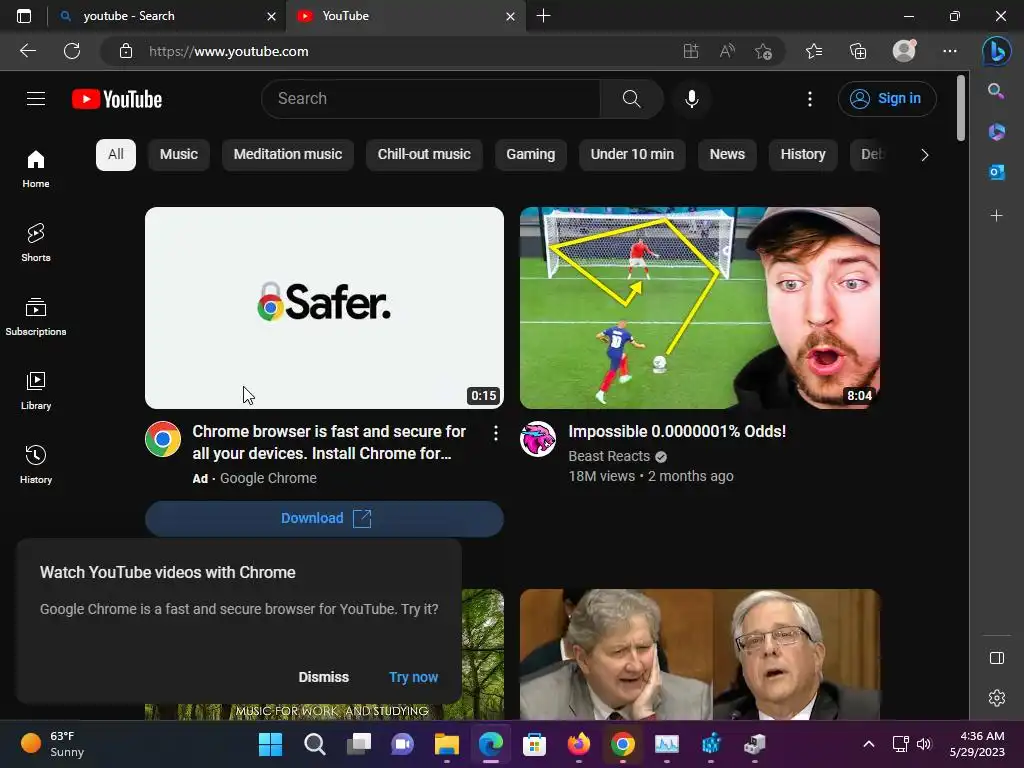
Task: Select the Music category chip
Action: pos(178,155)
